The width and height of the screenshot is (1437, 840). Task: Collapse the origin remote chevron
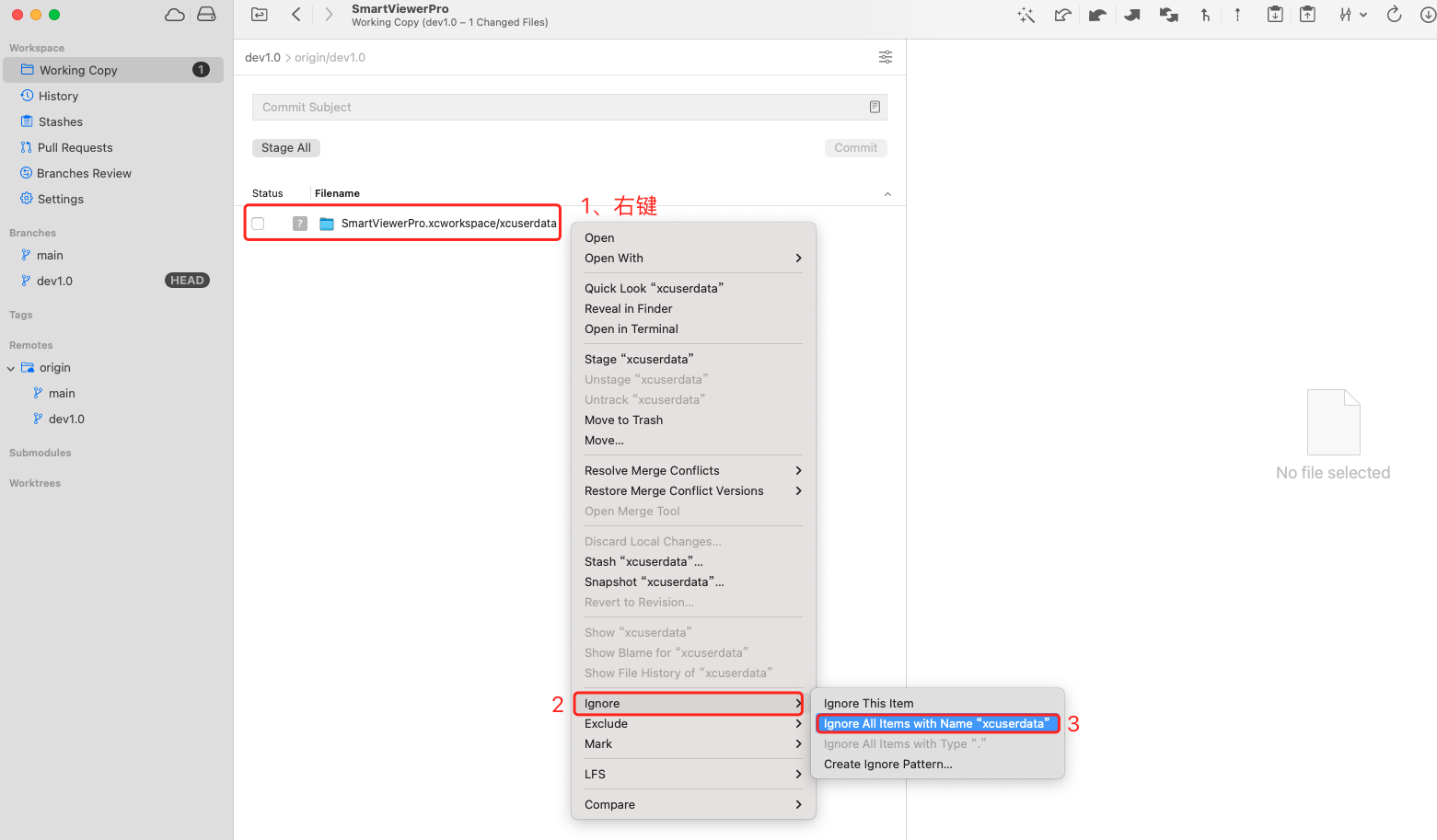point(11,368)
